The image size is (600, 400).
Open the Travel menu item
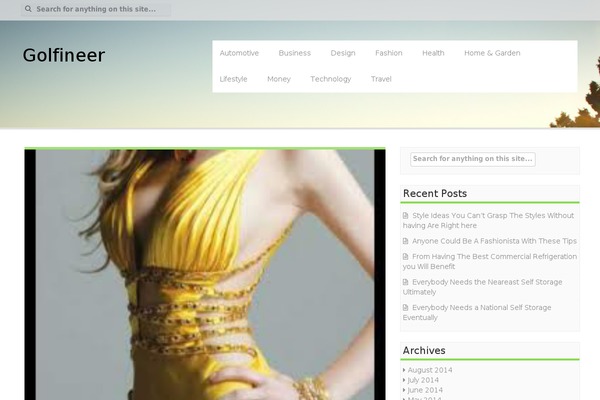[x=381, y=79]
